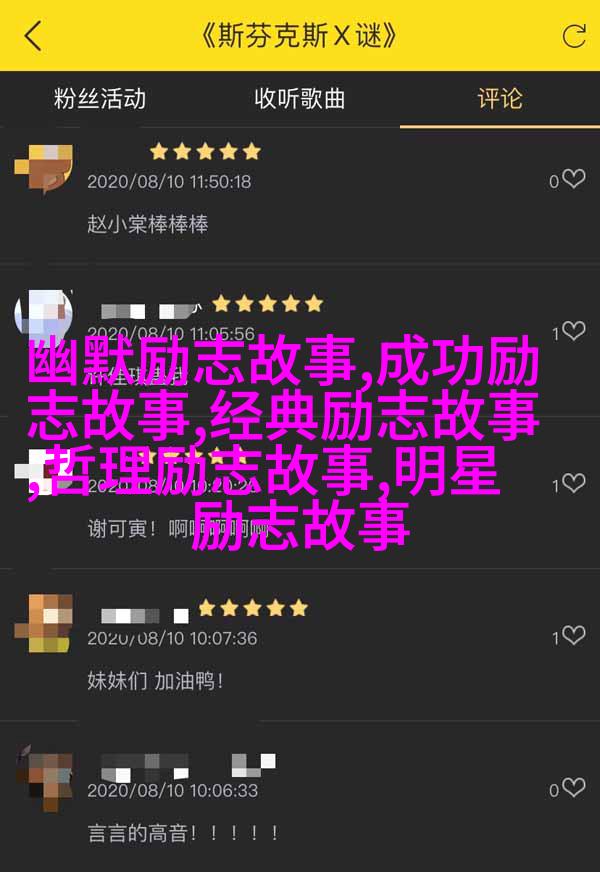Tap five-star rating on 11:50:18 comment
600x872 pixels.
pyautogui.click(x=205, y=151)
